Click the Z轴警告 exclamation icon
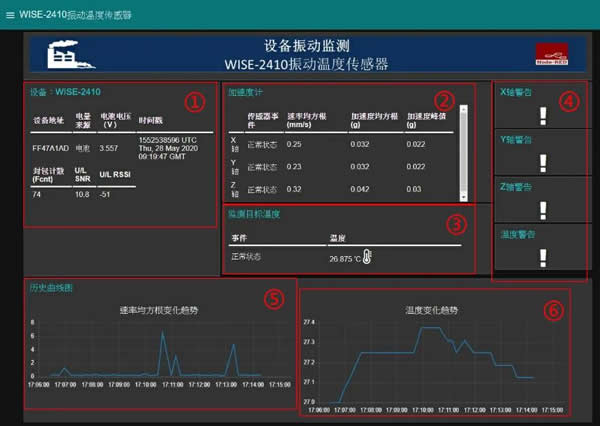Screen dimensions: 600x426 [543, 209]
